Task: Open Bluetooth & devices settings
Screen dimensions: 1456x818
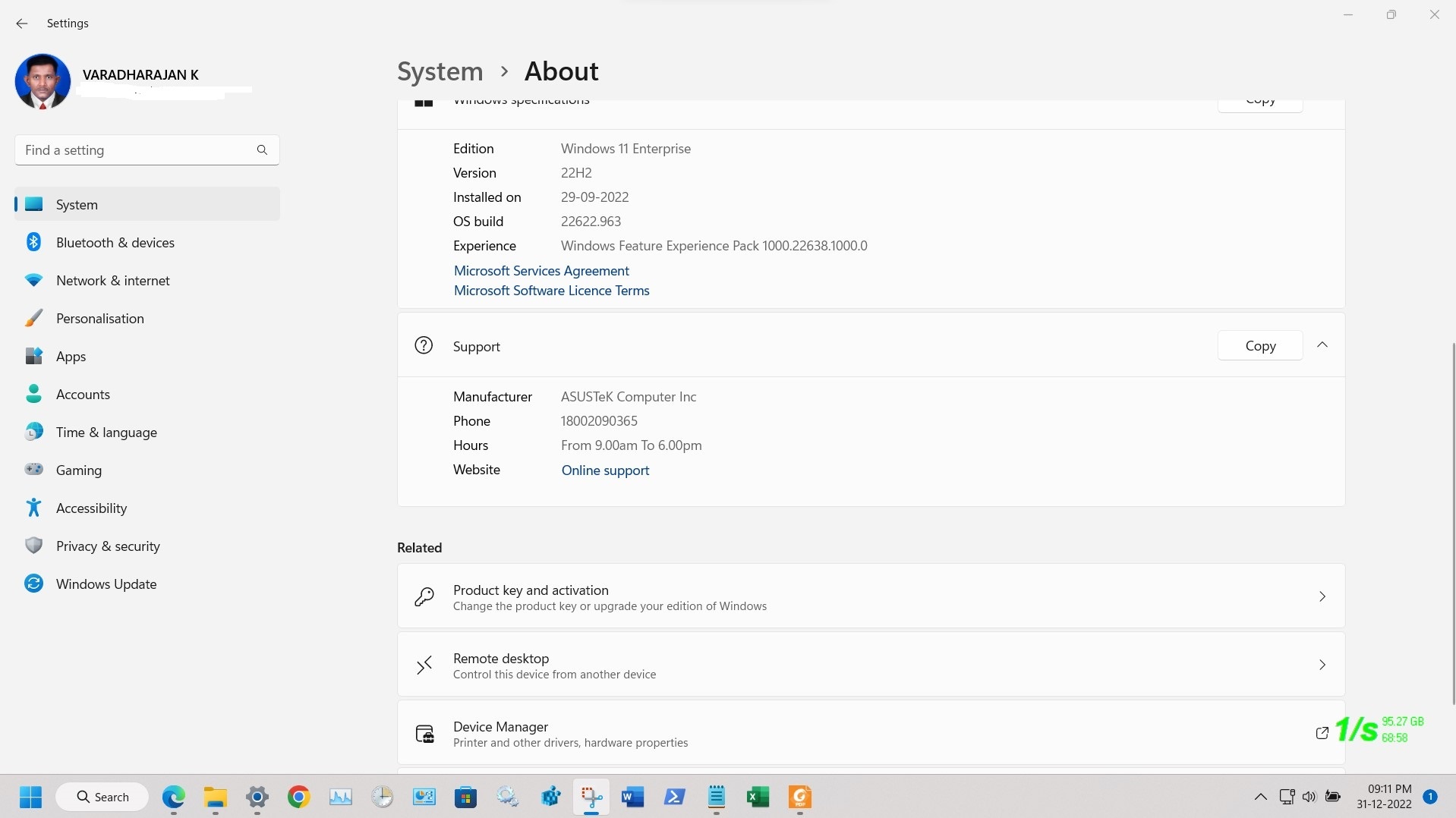Action: point(147,242)
